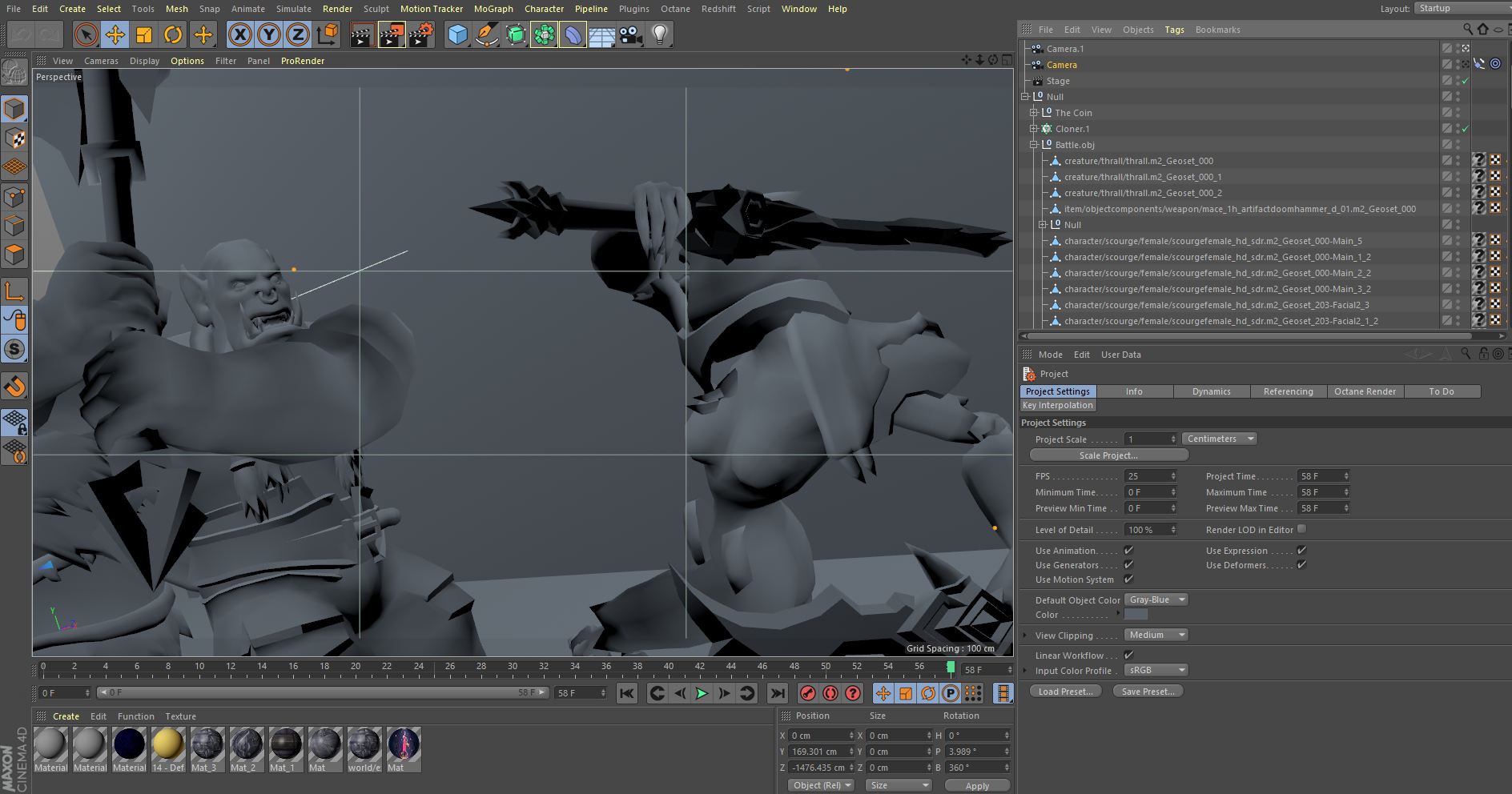Click the Save Preset button

click(1148, 692)
